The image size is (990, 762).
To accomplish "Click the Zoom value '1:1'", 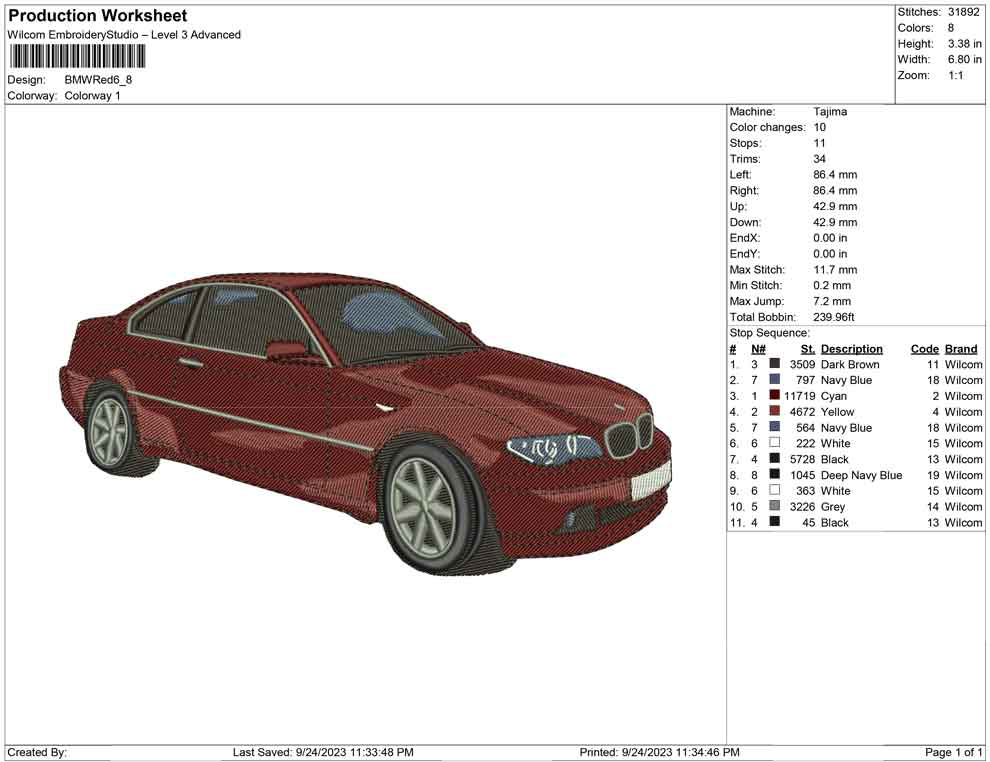I will (x=956, y=75).
